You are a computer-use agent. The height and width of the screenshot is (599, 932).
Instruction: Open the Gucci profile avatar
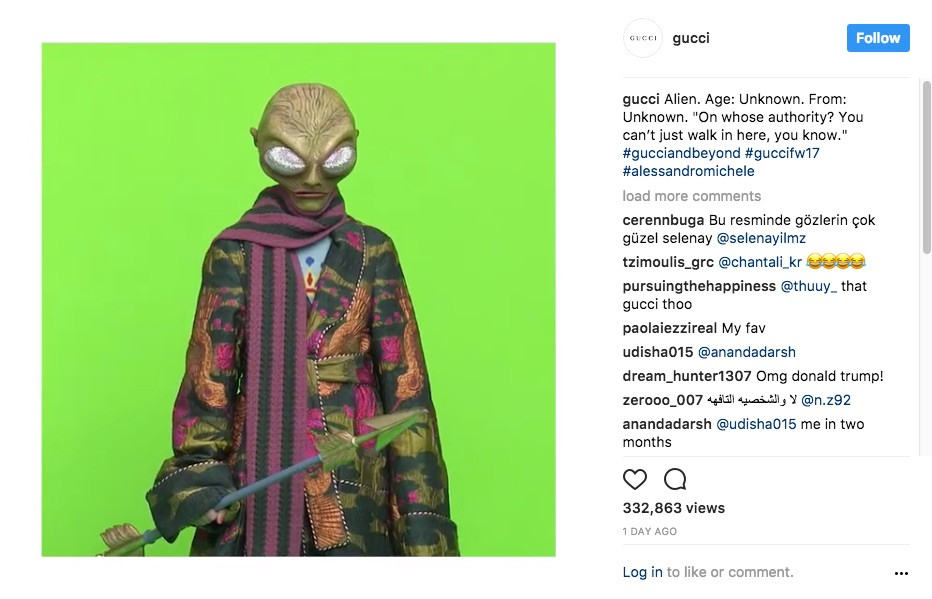point(643,38)
